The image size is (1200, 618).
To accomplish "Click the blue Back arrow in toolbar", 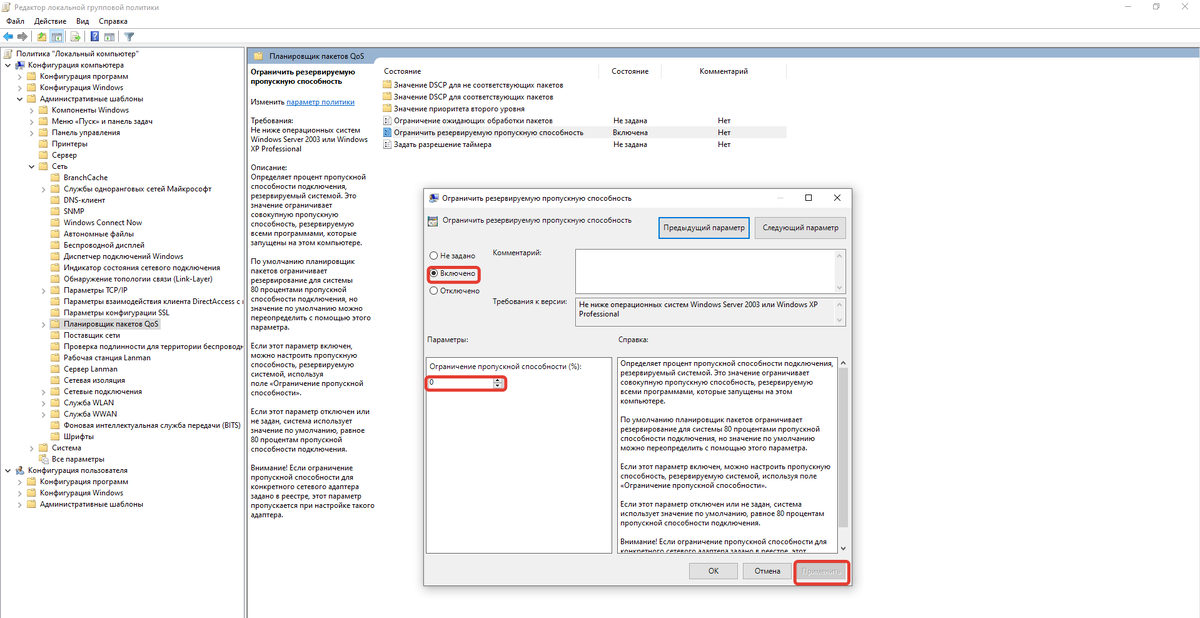I will [8, 36].
